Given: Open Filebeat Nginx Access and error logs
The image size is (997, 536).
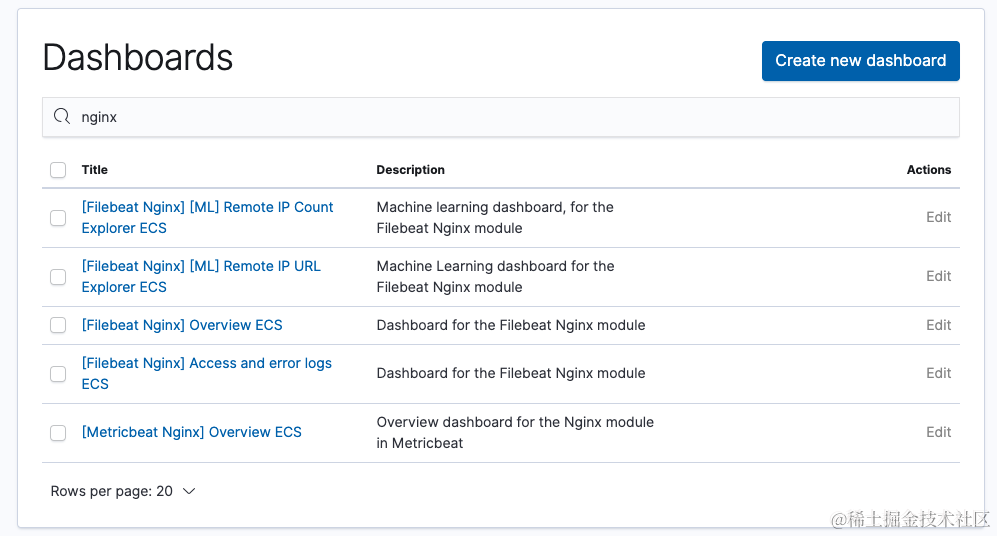Looking at the screenshot, I should (x=206, y=364).
